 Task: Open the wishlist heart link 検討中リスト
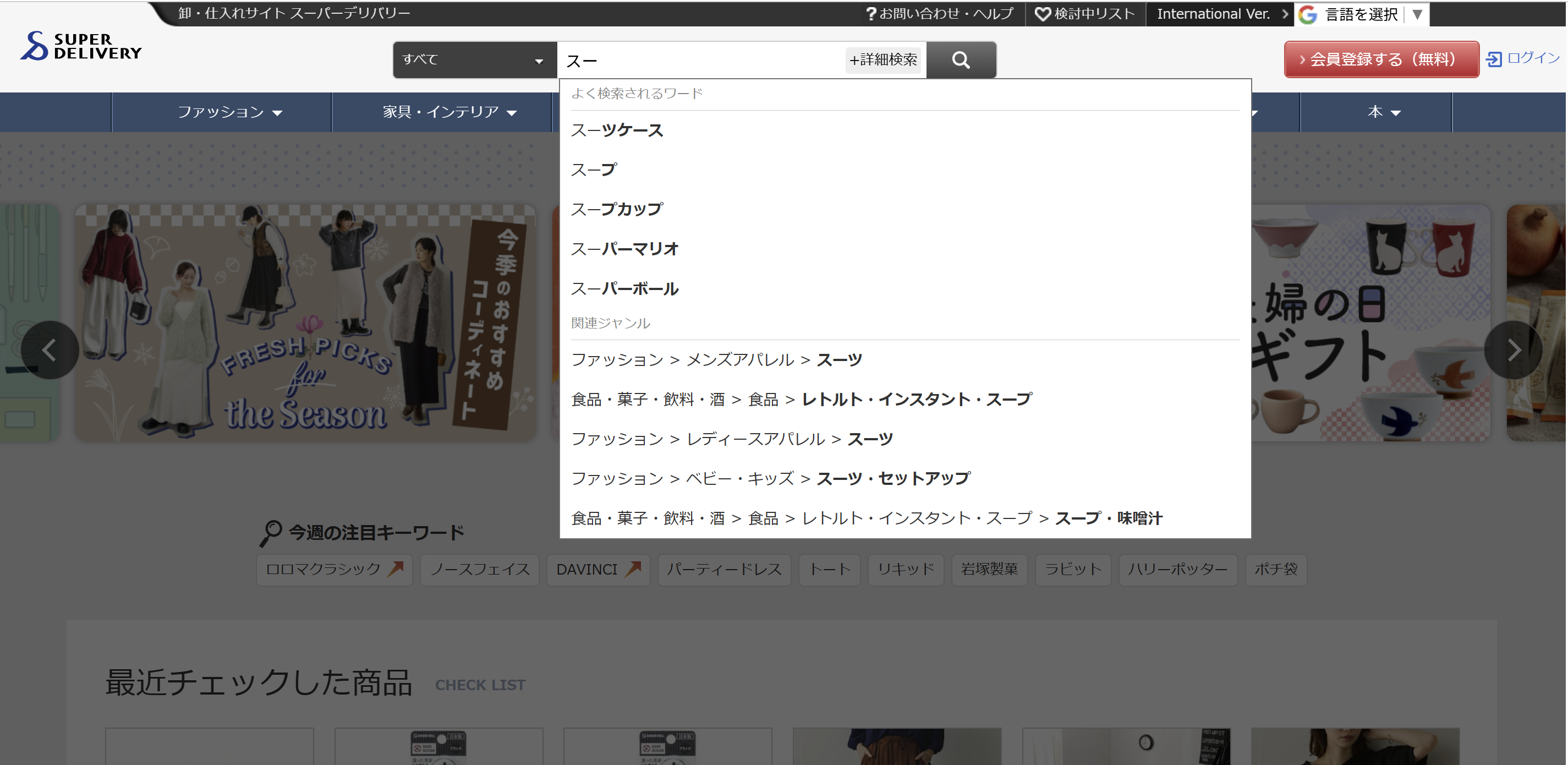(1085, 13)
